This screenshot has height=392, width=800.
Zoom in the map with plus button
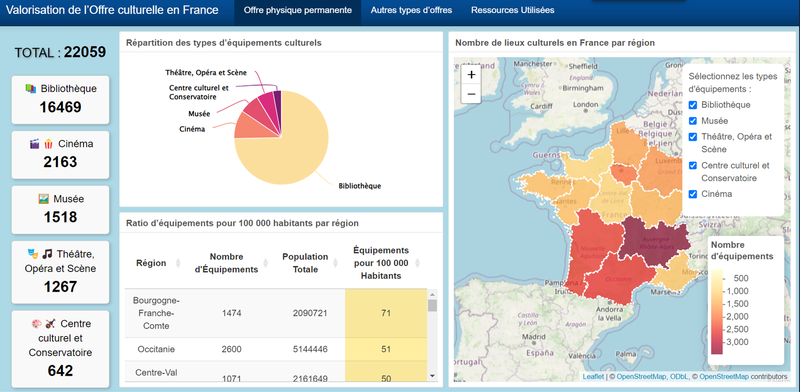pos(471,75)
